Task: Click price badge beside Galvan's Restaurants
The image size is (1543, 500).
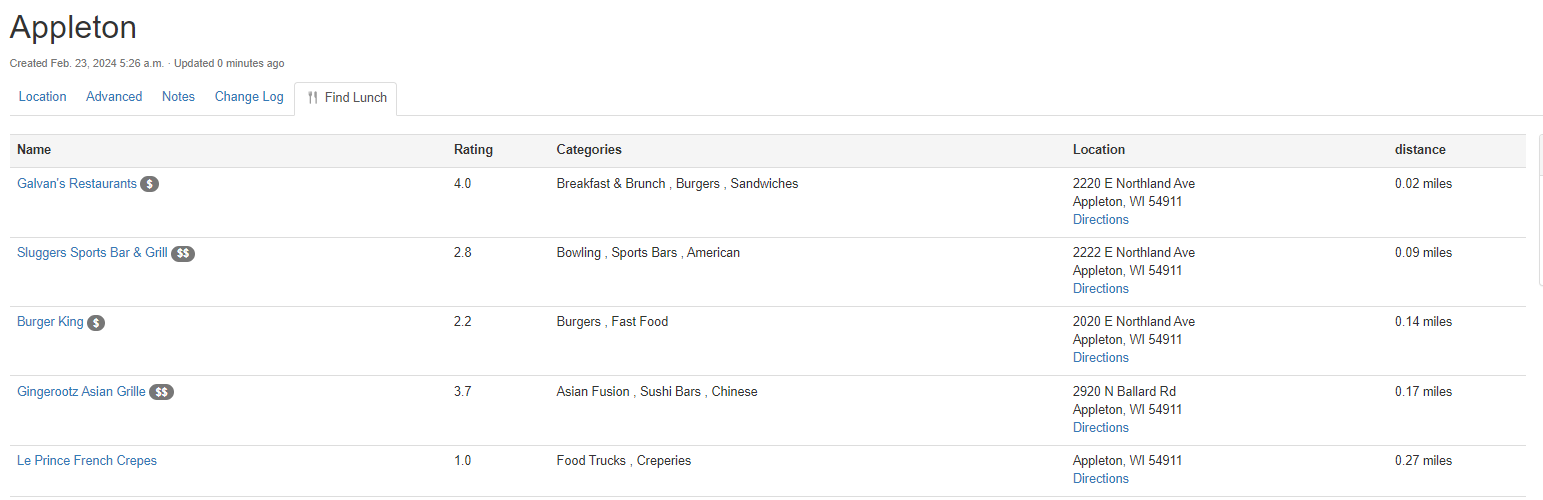Action: (149, 184)
